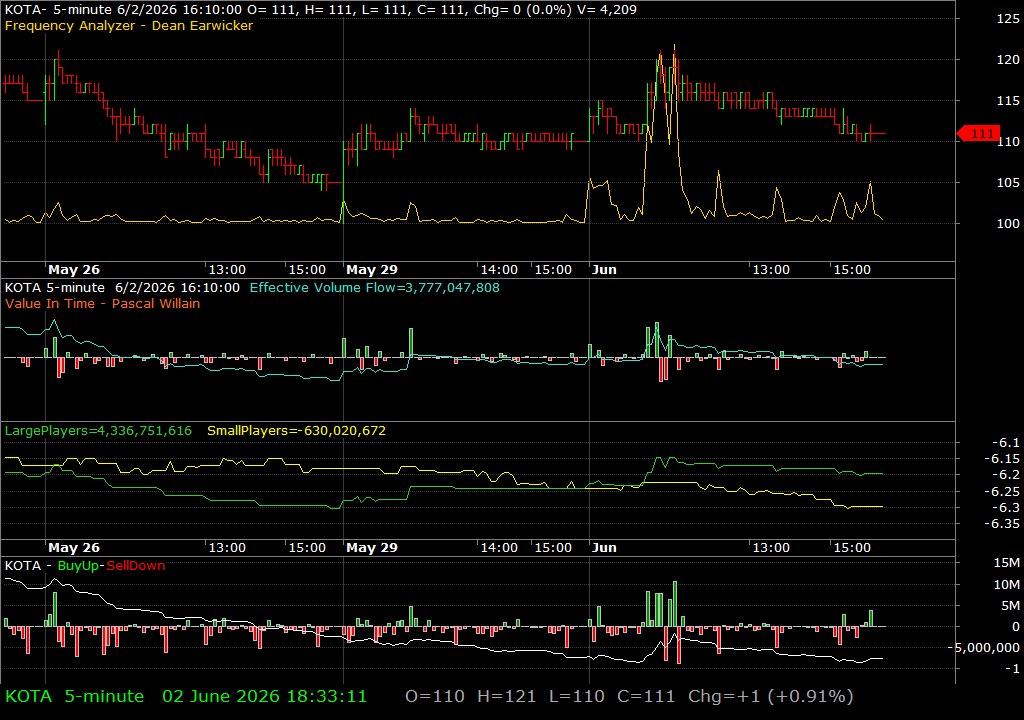
Task: Click the 'Chg=+1 (+0.91%)' status value
Action: click(771, 696)
